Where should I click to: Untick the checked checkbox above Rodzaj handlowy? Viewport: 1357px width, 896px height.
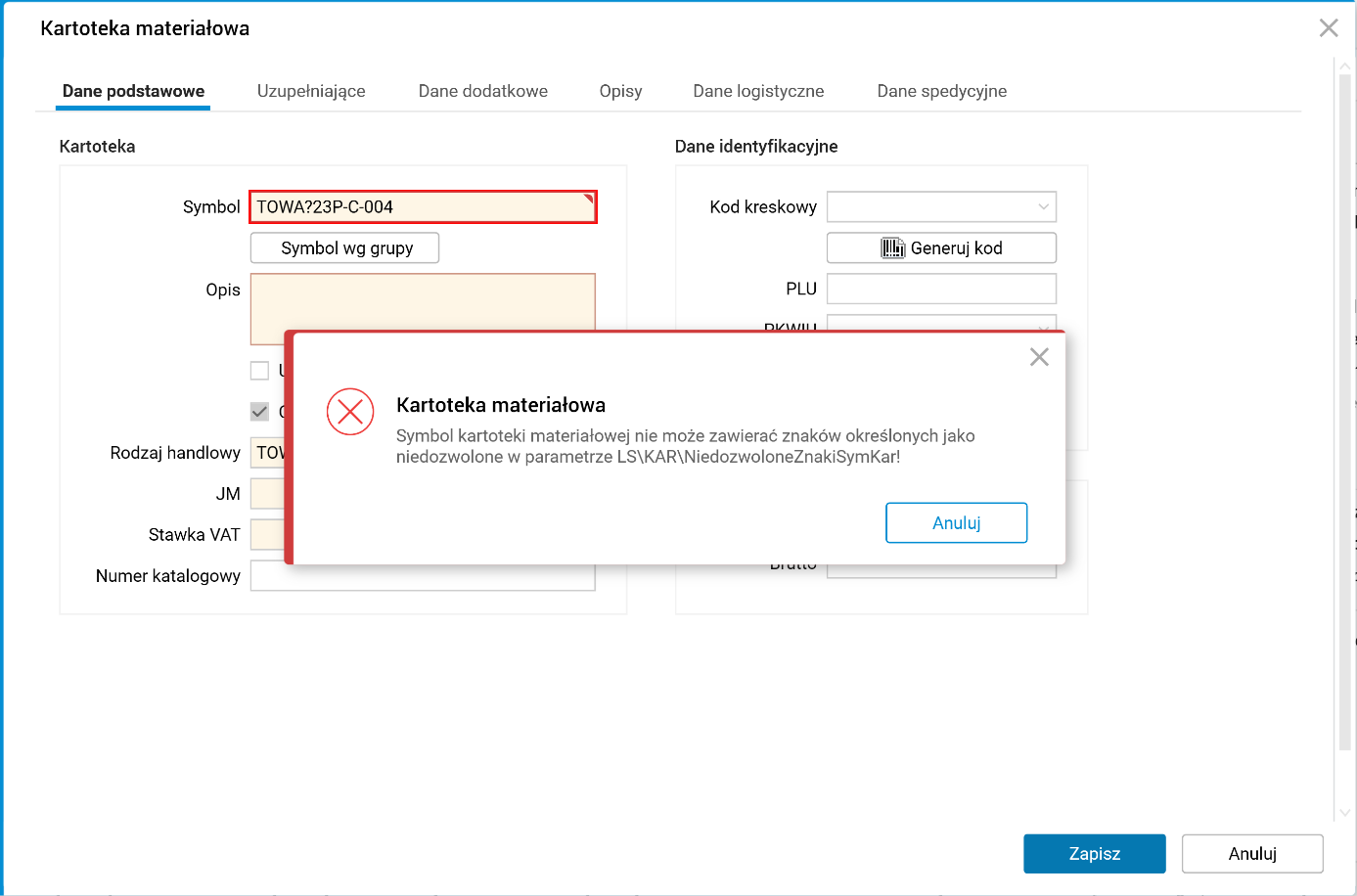(259, 412)
